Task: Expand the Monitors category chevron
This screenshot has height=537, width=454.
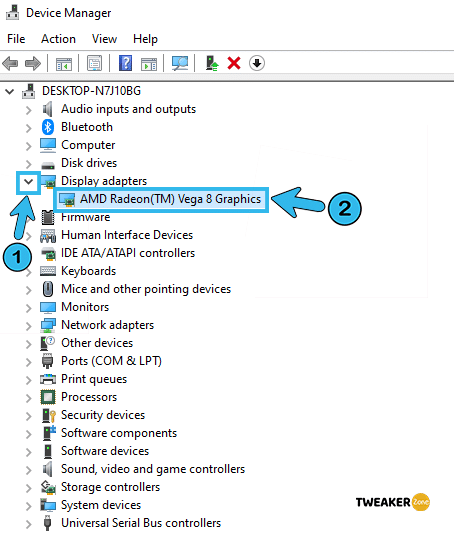Action: (28, 308)
